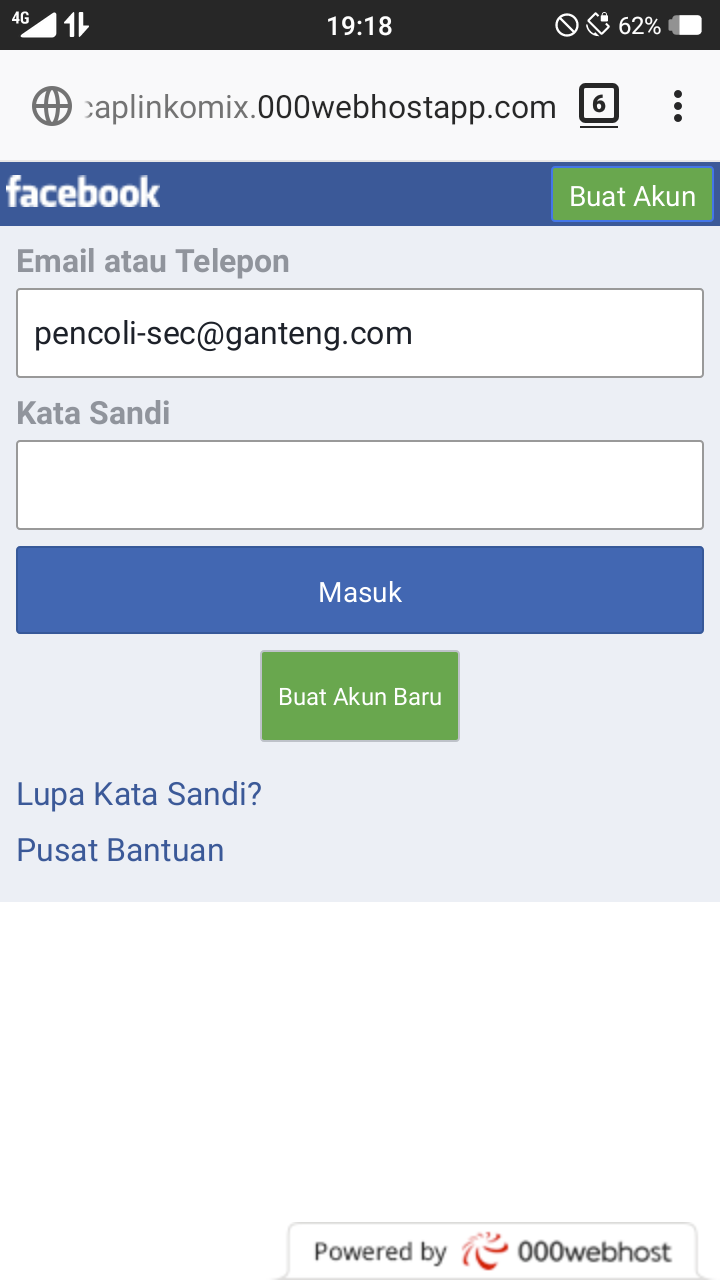Open the Lupa Kata Sandi link
The image size is (720, 1280).
[x=139, y=793]
